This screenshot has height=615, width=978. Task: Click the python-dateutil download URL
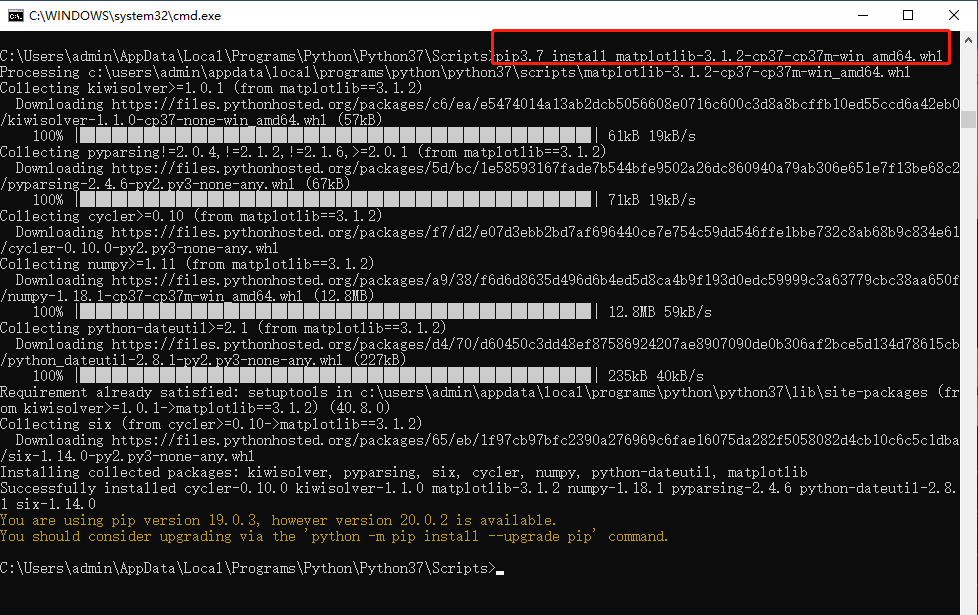535,344
